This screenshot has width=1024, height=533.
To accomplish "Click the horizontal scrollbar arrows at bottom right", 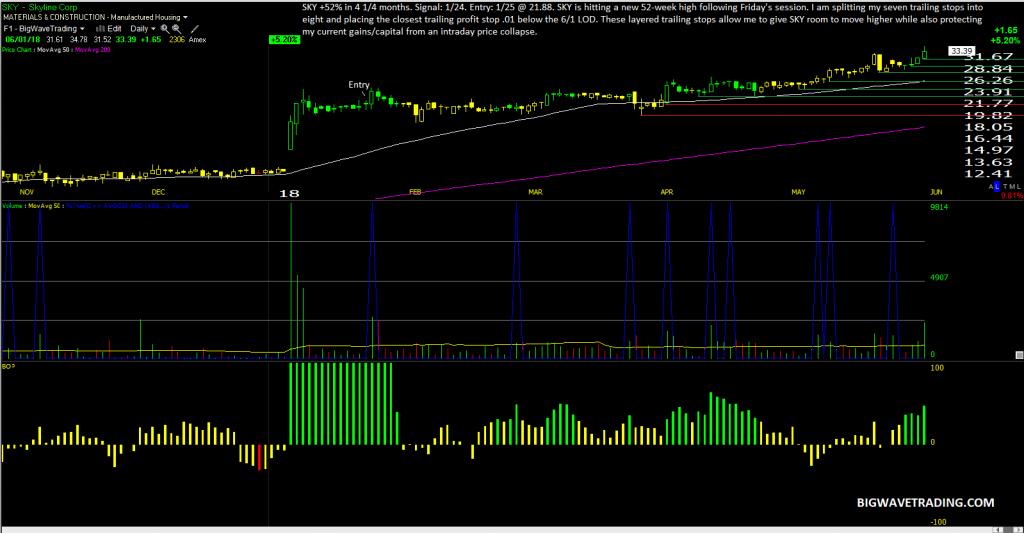I will tap(1006, 529).
